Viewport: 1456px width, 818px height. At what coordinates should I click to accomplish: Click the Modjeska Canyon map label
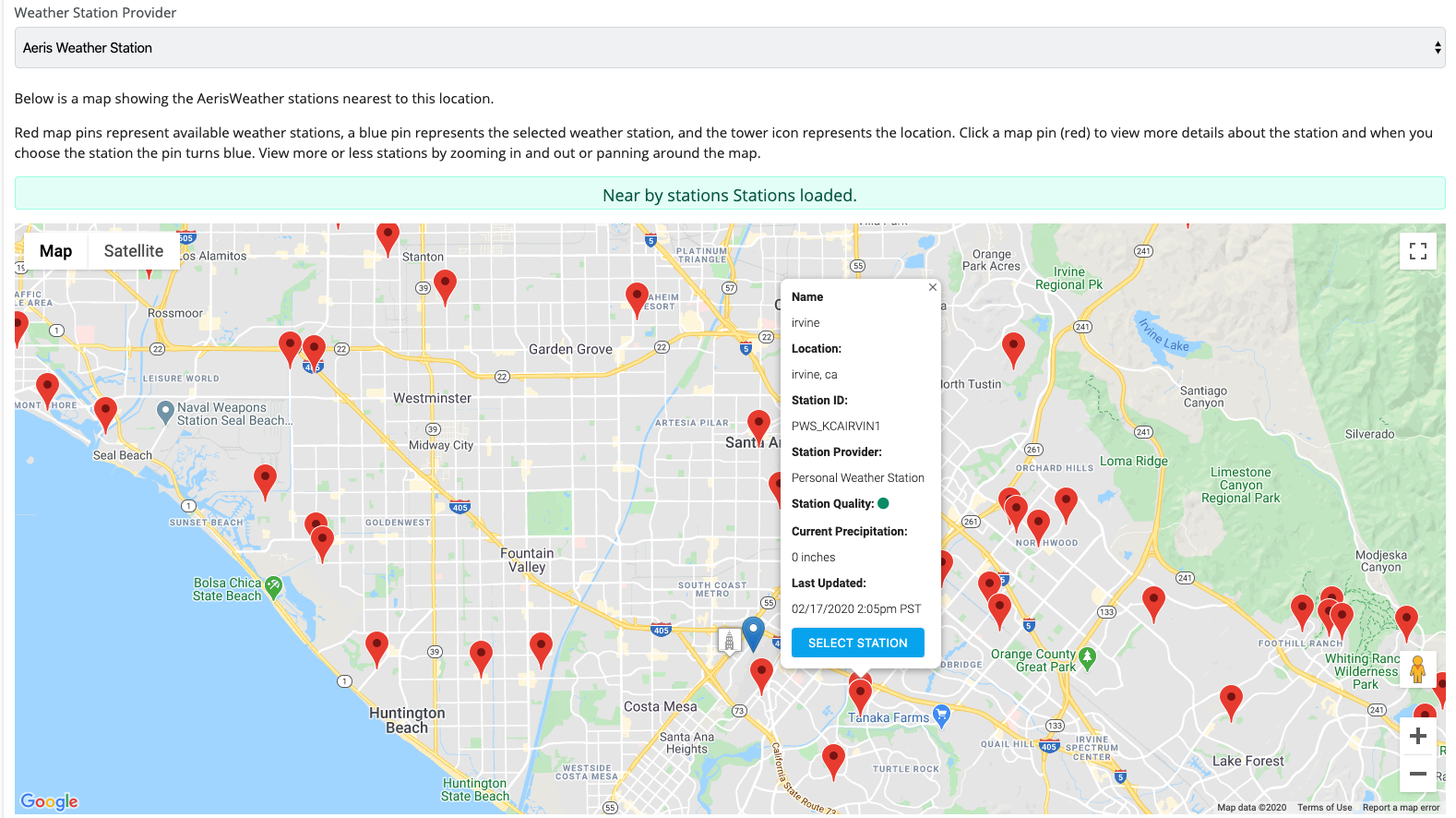coord(1381,561)
